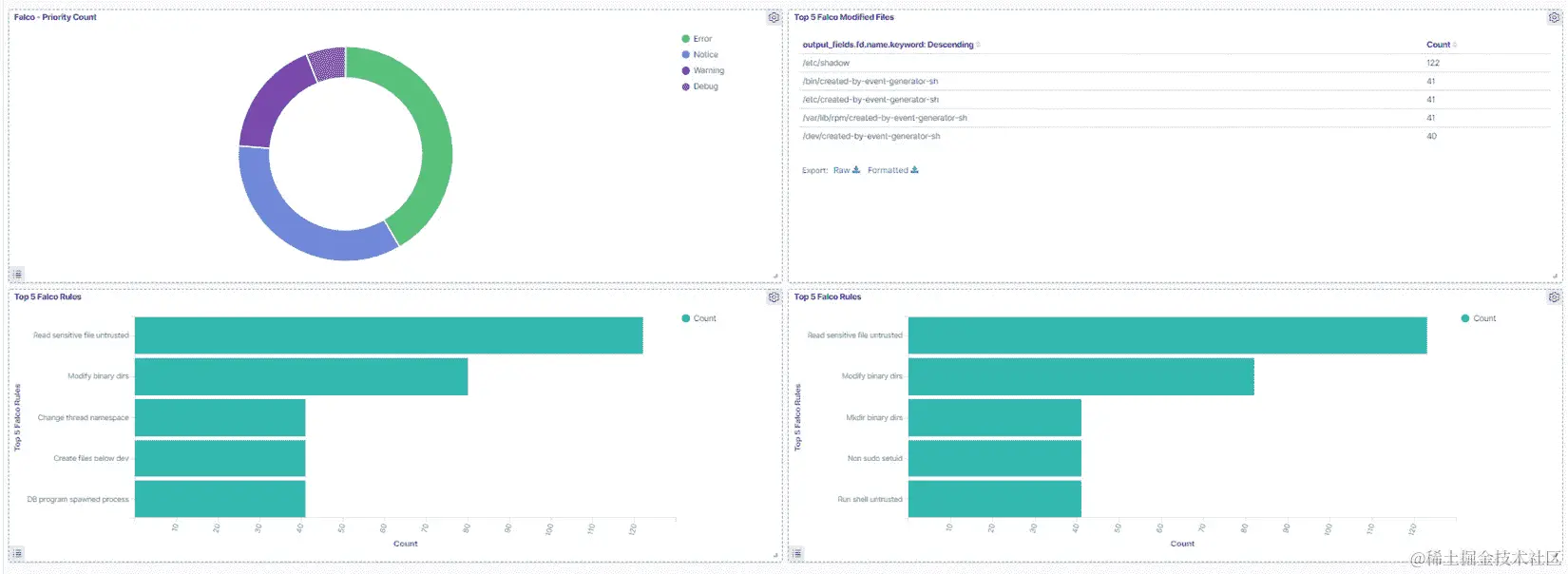
Task: Open options gear of Top 5 Falco Modified Files panel
Action: [1554, 17]
